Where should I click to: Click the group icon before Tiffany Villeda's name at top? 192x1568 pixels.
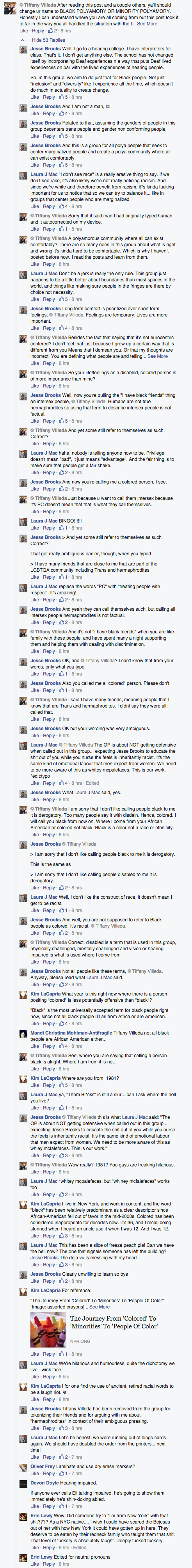coord(21,5)
